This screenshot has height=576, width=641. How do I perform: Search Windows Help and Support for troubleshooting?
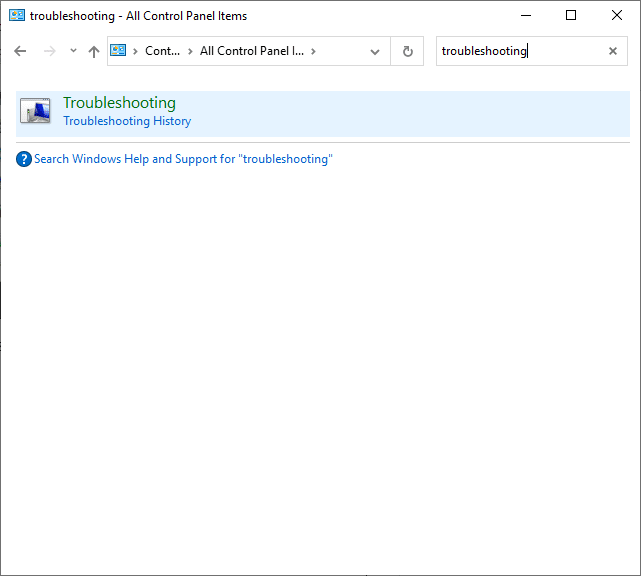(183, 159)
